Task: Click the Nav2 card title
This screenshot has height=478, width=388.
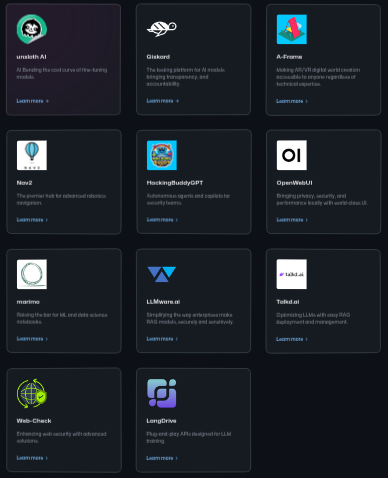Action: (24, 183)
